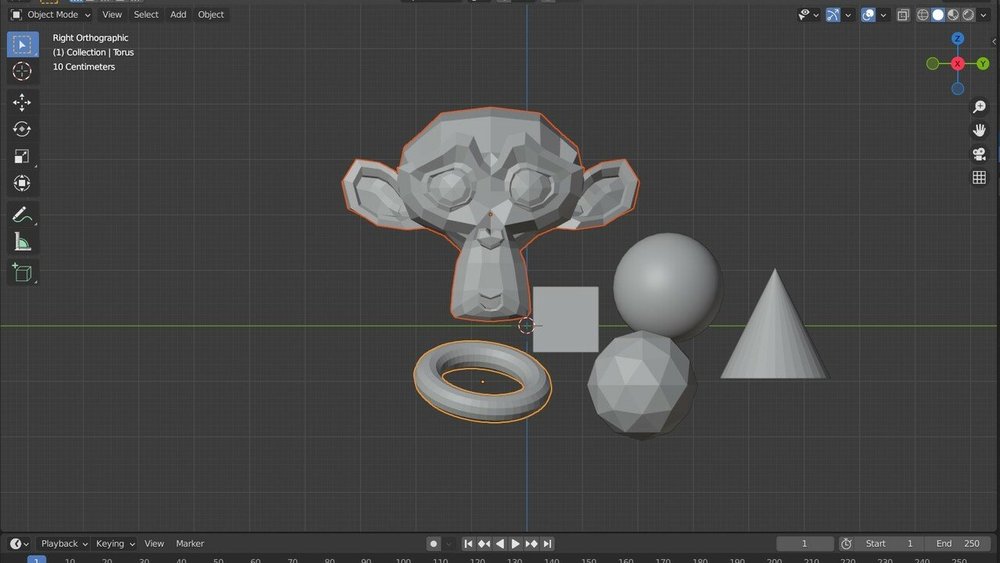This screenshot has width=1000, height=563.
Task: Open the Add menu
Action: click(x=178, y=15)
